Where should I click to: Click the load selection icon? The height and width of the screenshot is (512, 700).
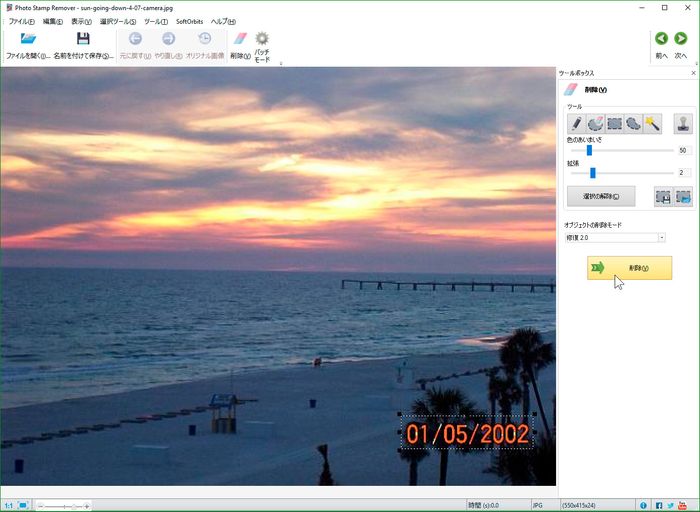[x=683, y=197]
